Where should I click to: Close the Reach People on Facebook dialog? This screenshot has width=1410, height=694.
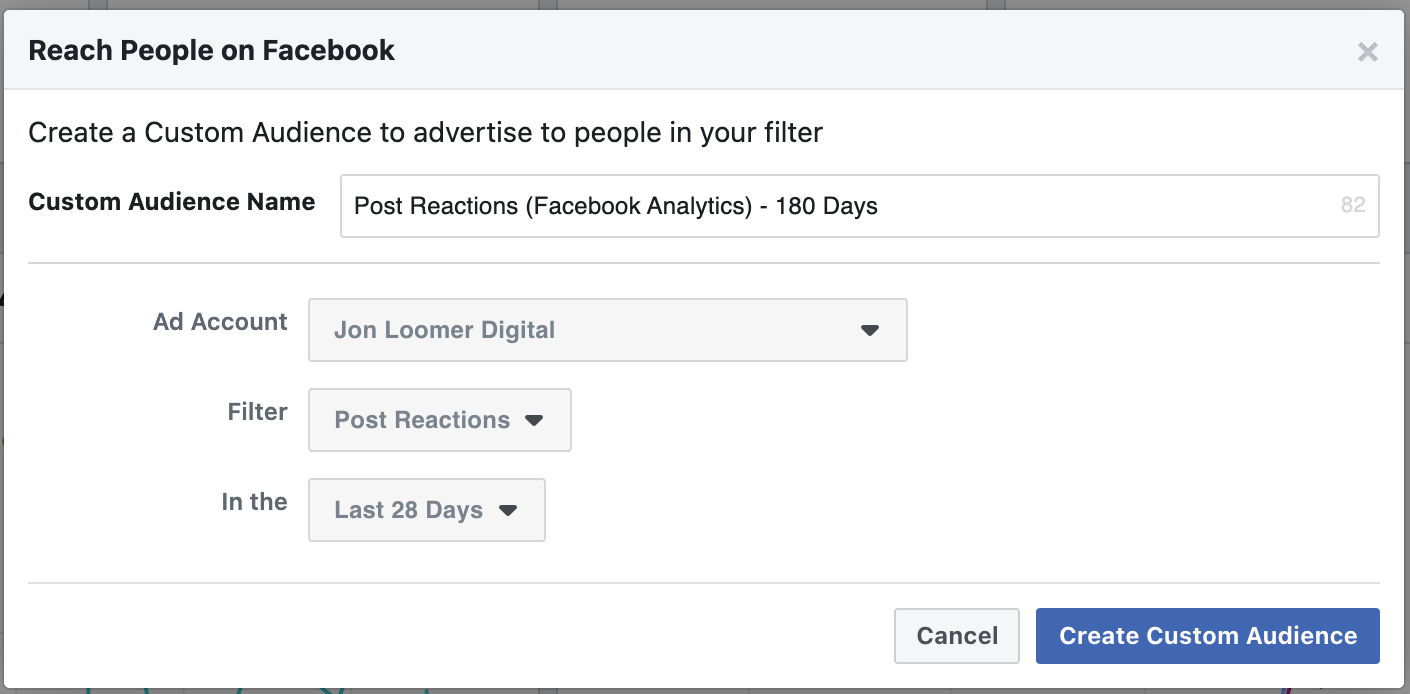(x=1367, y=52)
